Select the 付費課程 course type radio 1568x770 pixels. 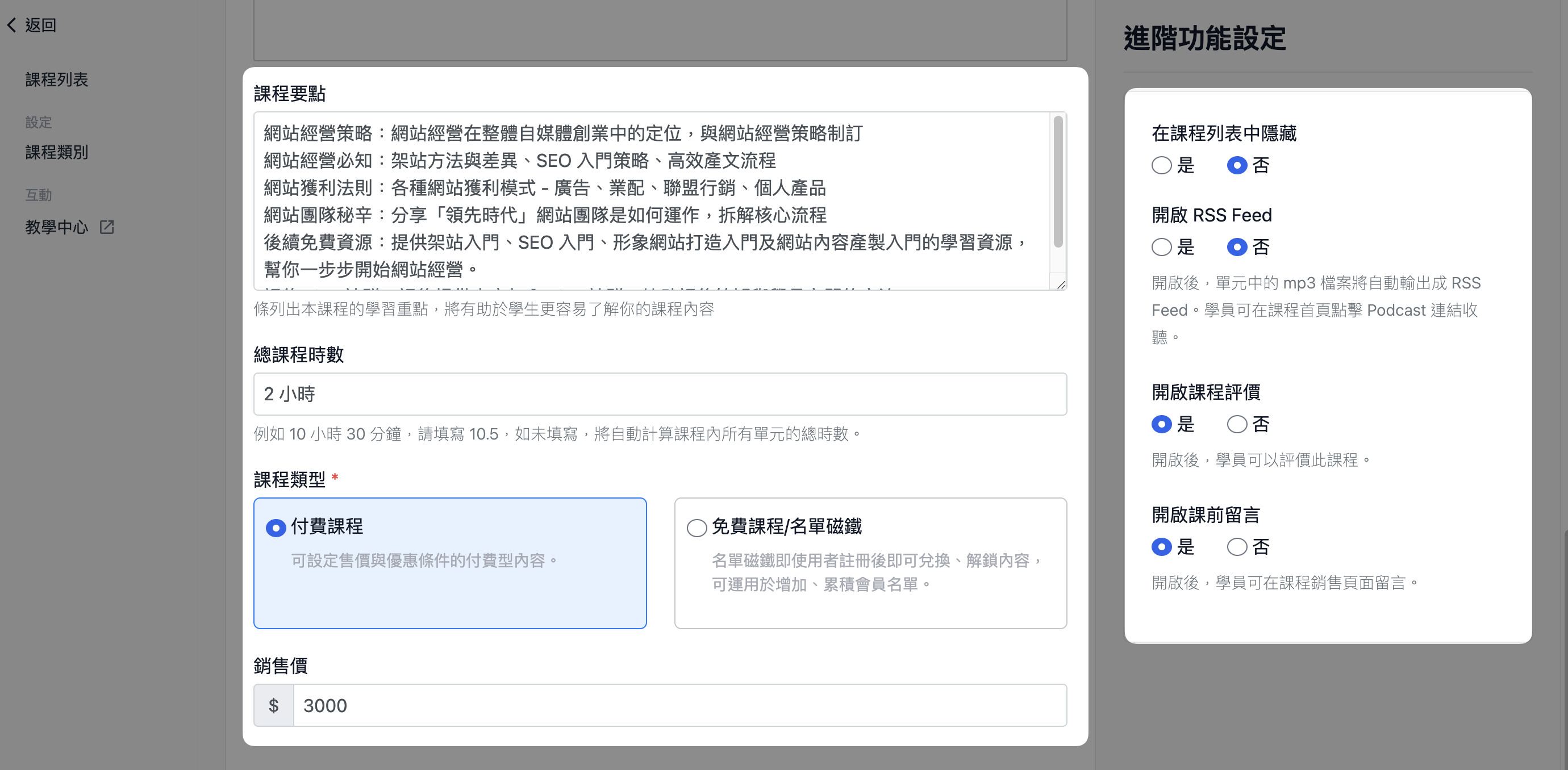[276, 528]
